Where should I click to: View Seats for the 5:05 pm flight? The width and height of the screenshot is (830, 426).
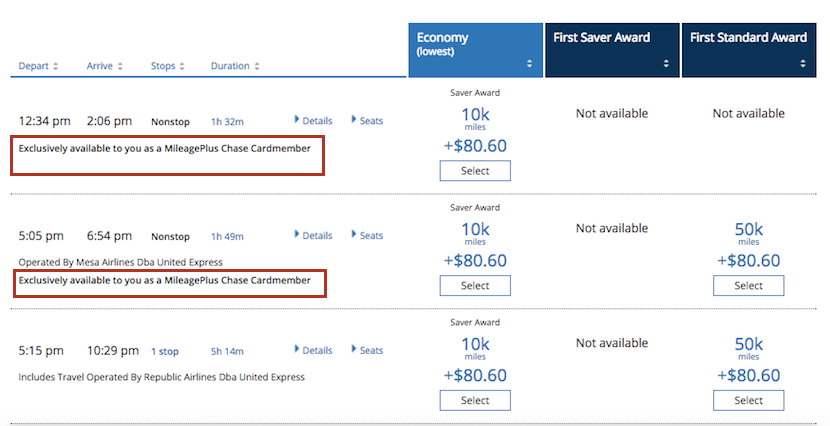click(367, 236)
